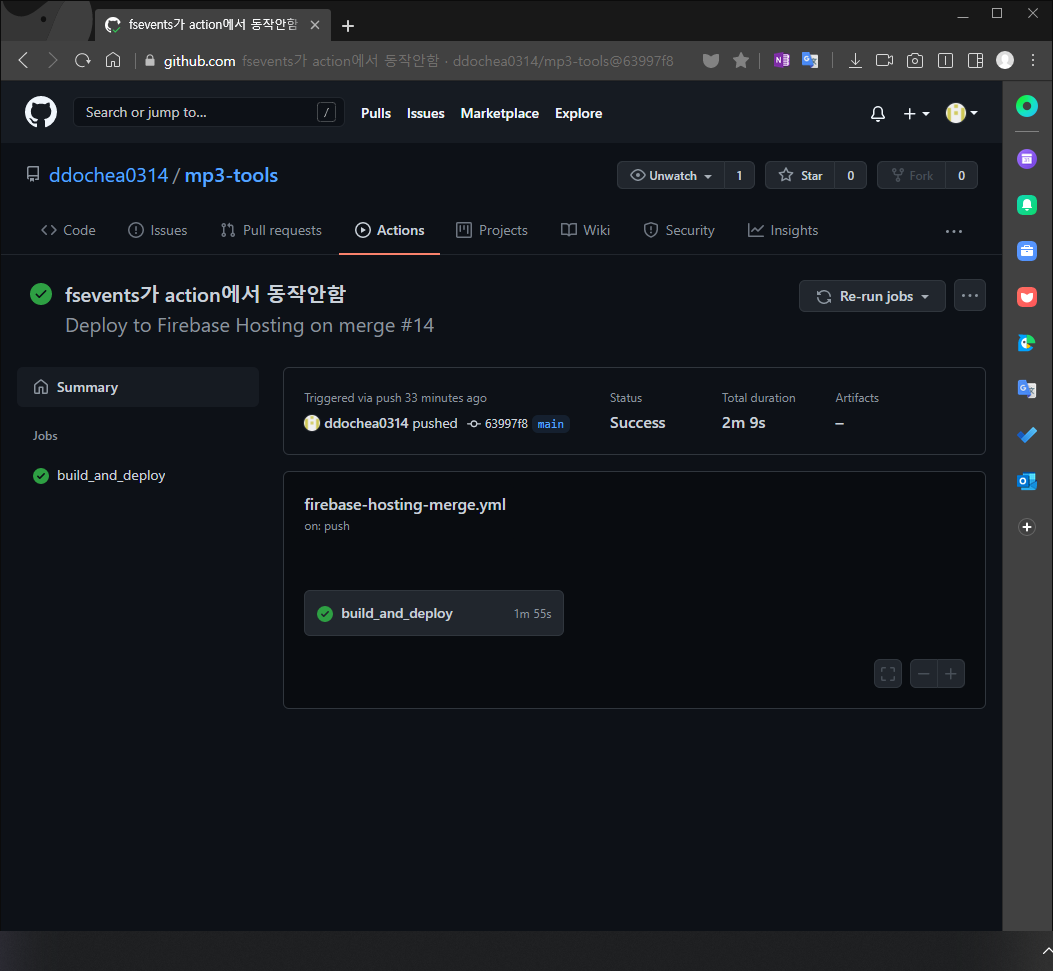Add a sidebar panel with plus

(x=1026, y=526)
